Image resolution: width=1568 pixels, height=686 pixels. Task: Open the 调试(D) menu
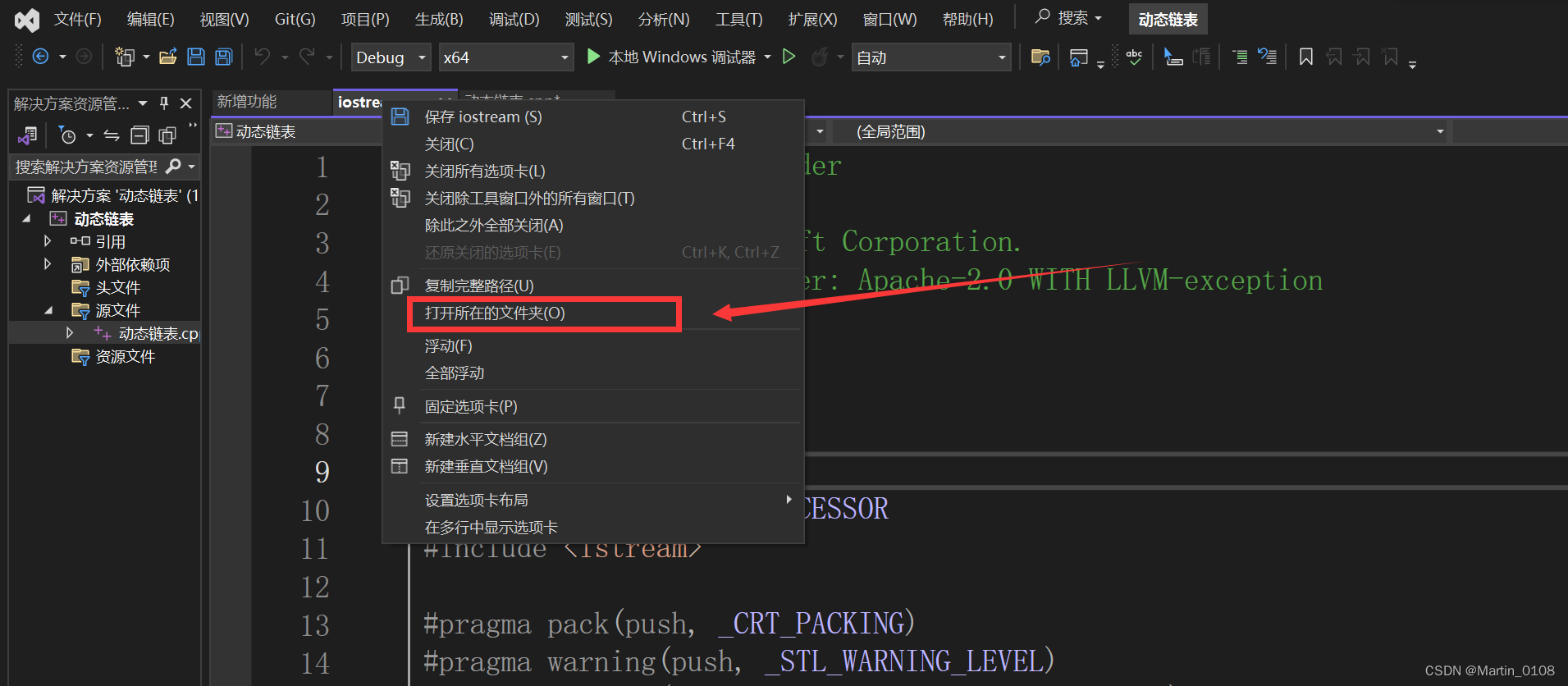pyautogui.click(x=514, y=19)
